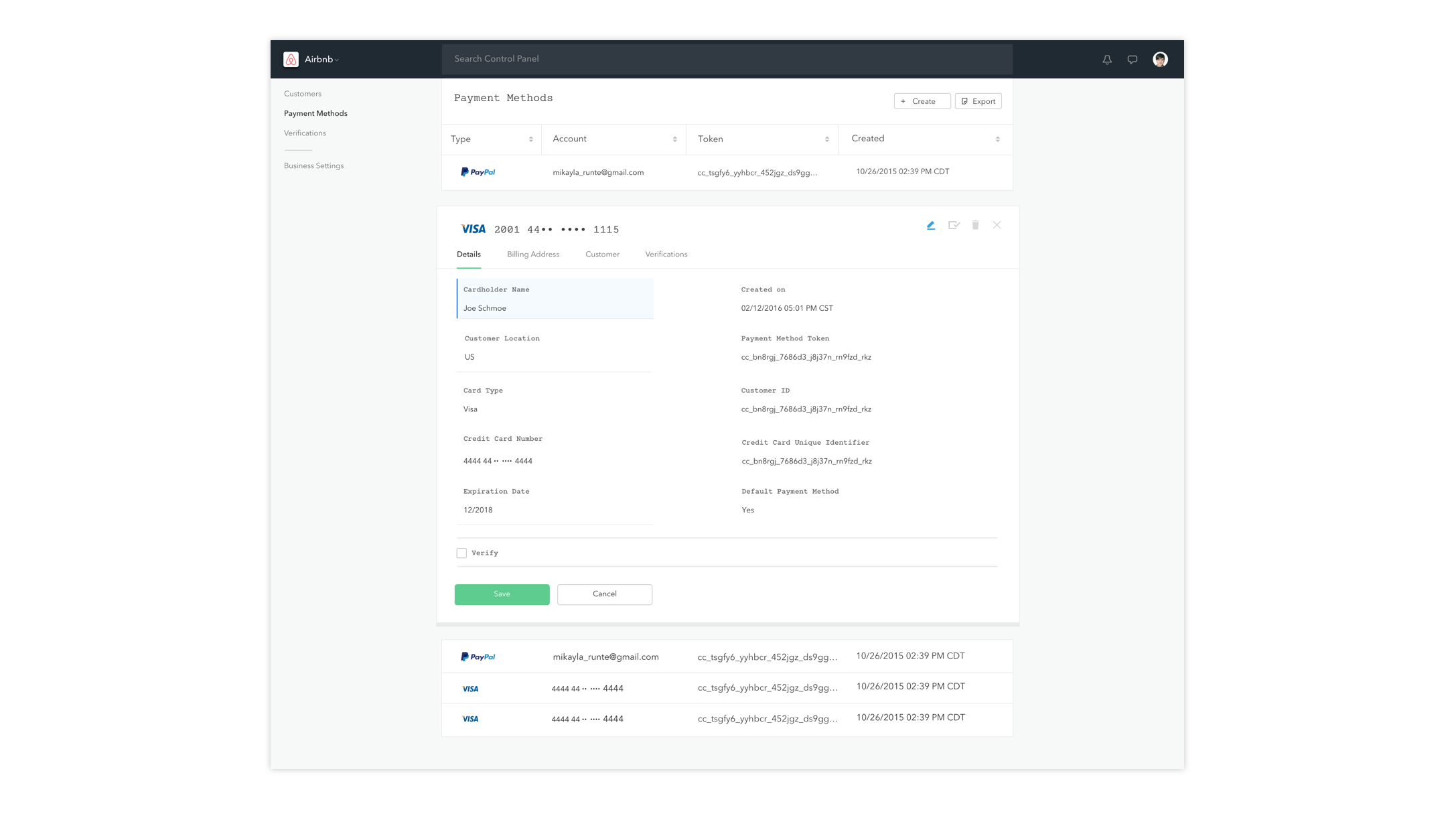Click the Airbnb logo icon
This screenshot has width=1456, height=820.
pos(291,60)
